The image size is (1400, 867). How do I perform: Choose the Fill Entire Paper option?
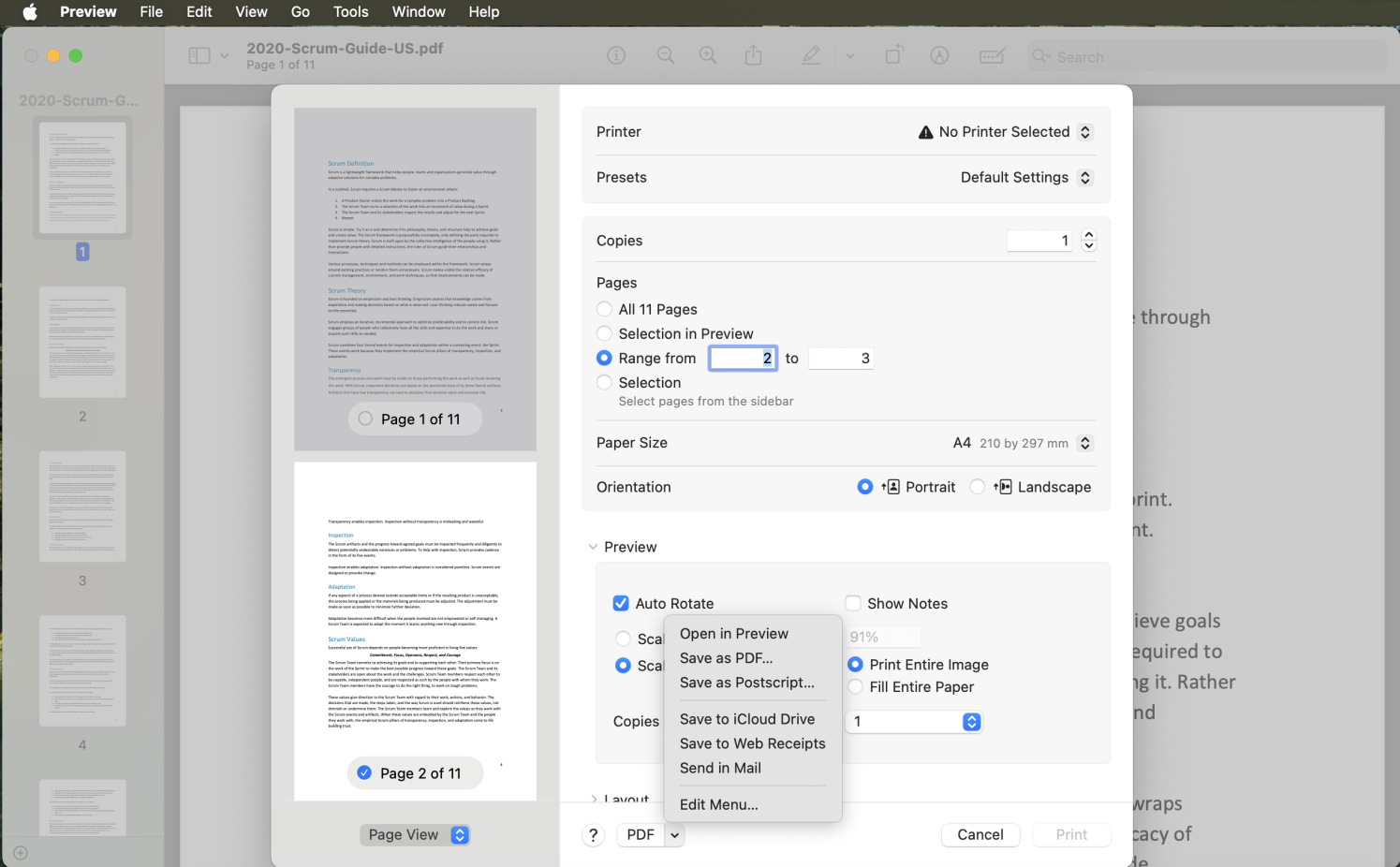point(855,686)
